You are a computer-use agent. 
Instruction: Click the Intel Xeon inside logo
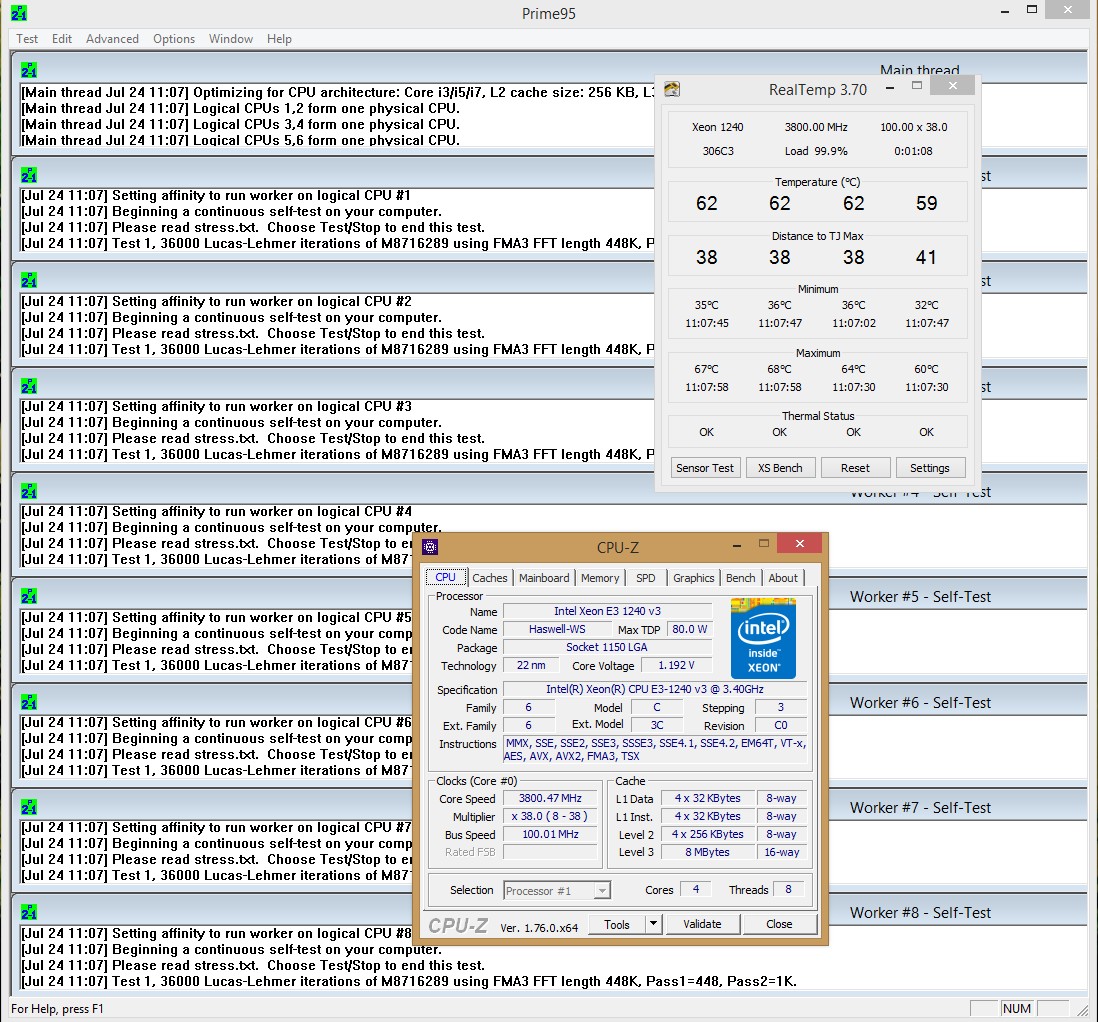763,638
